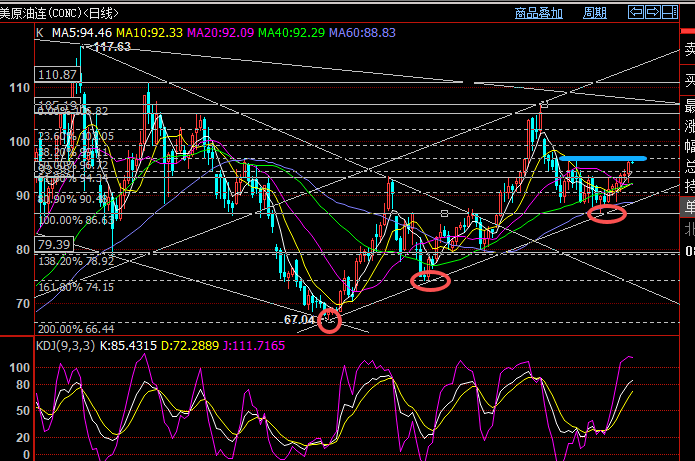695x461 pixels.
Task: Click the MA60:88.83 moving average label
Action: [362, 33]
